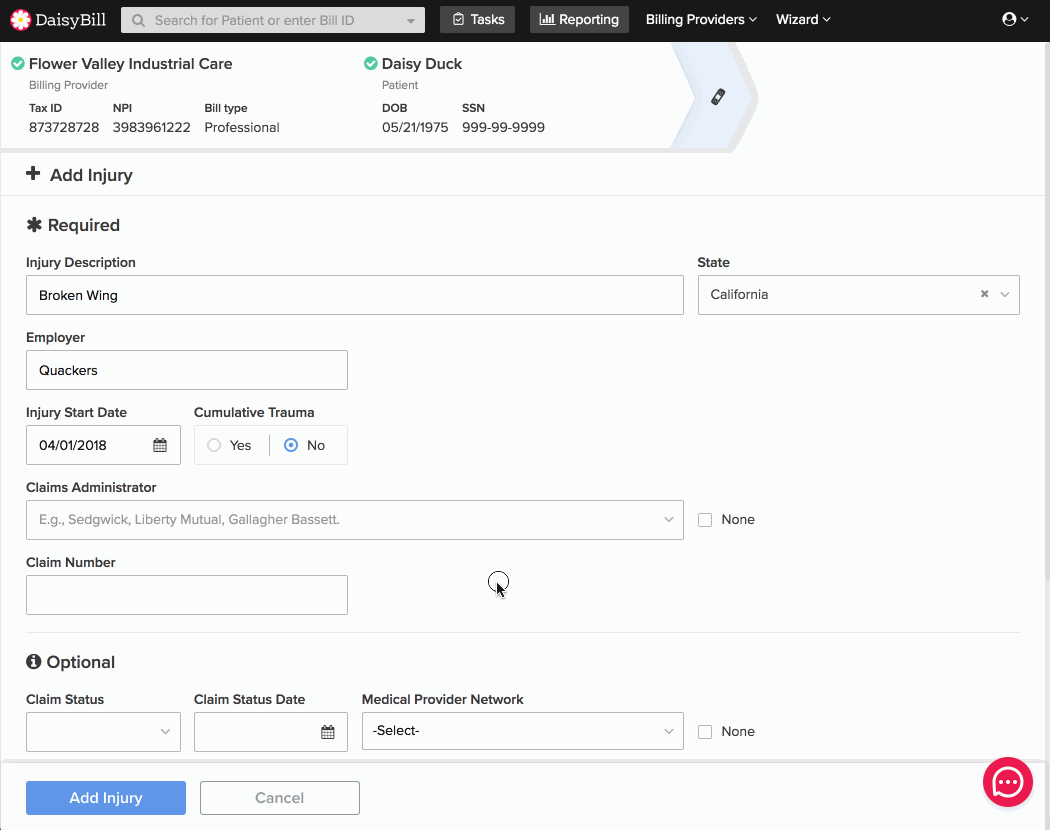The height and width of the screenshot is (830, 1050).
Task: Expand the search bar dropdown arrow
Action: click(x=410, y=21)
